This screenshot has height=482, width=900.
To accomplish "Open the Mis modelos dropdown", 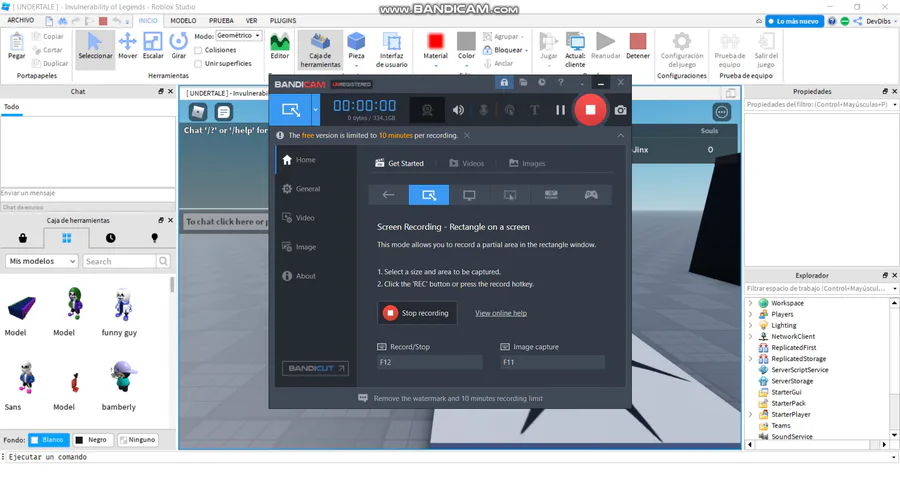I will click(41, 261).
